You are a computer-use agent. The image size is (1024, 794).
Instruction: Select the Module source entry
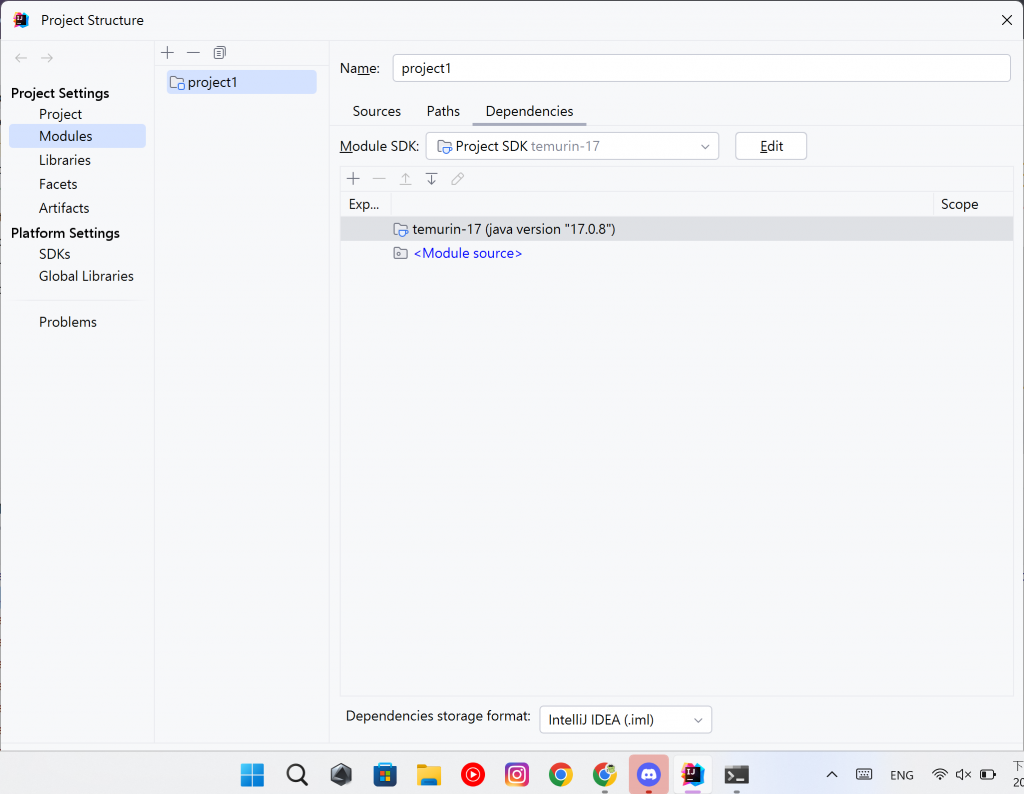pos(468,254)
